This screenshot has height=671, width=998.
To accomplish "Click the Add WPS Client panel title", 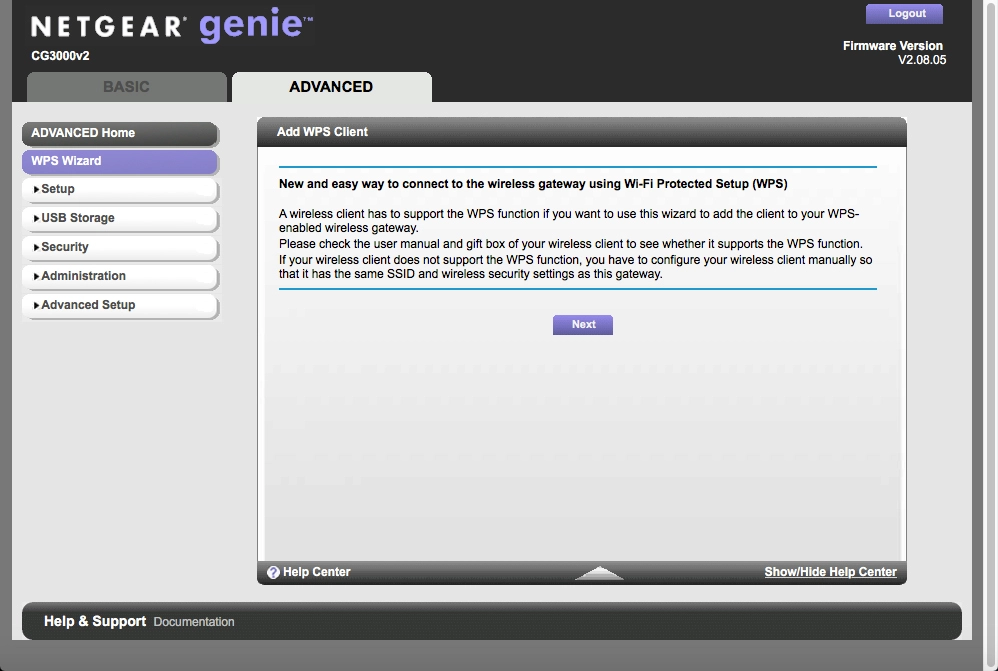I will [x=322, y=132].
